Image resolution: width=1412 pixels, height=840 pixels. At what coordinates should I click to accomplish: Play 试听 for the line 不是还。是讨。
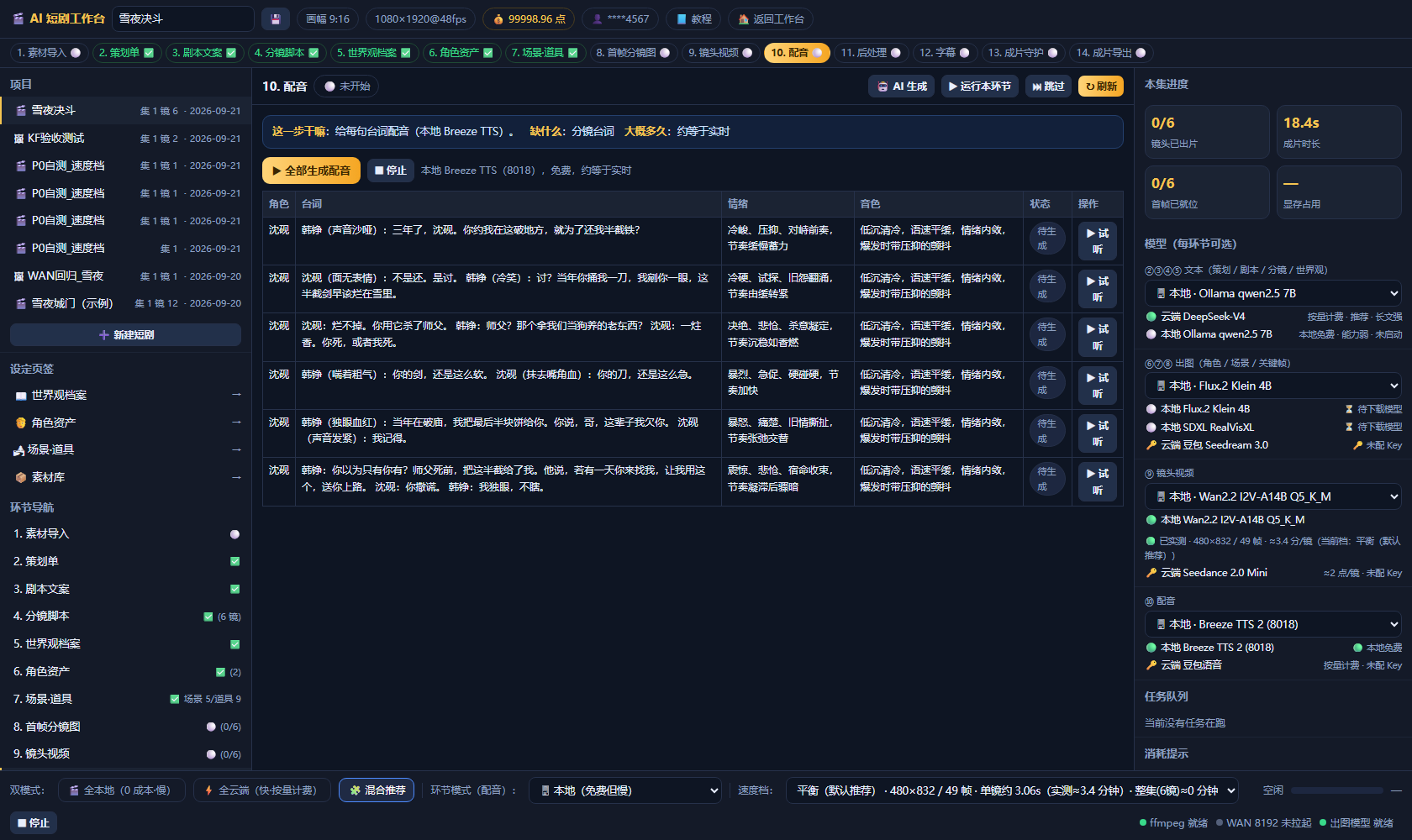[1097, 289]
